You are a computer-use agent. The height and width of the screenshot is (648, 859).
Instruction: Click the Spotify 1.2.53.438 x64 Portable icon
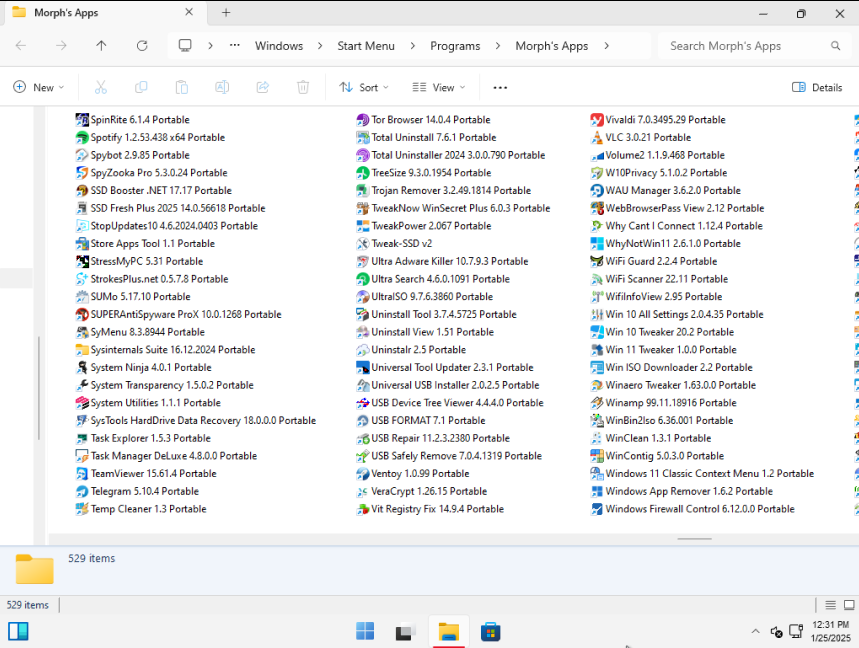click(x=82, y=137)
